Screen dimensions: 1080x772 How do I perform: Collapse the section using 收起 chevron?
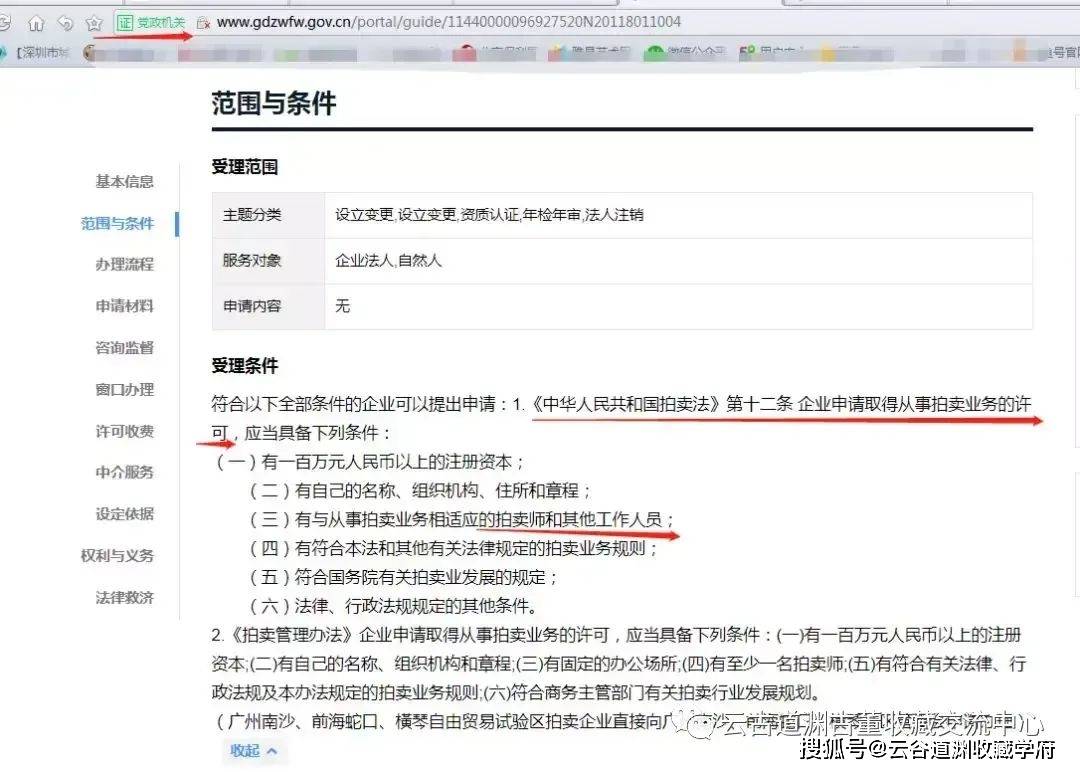(254, 750)
